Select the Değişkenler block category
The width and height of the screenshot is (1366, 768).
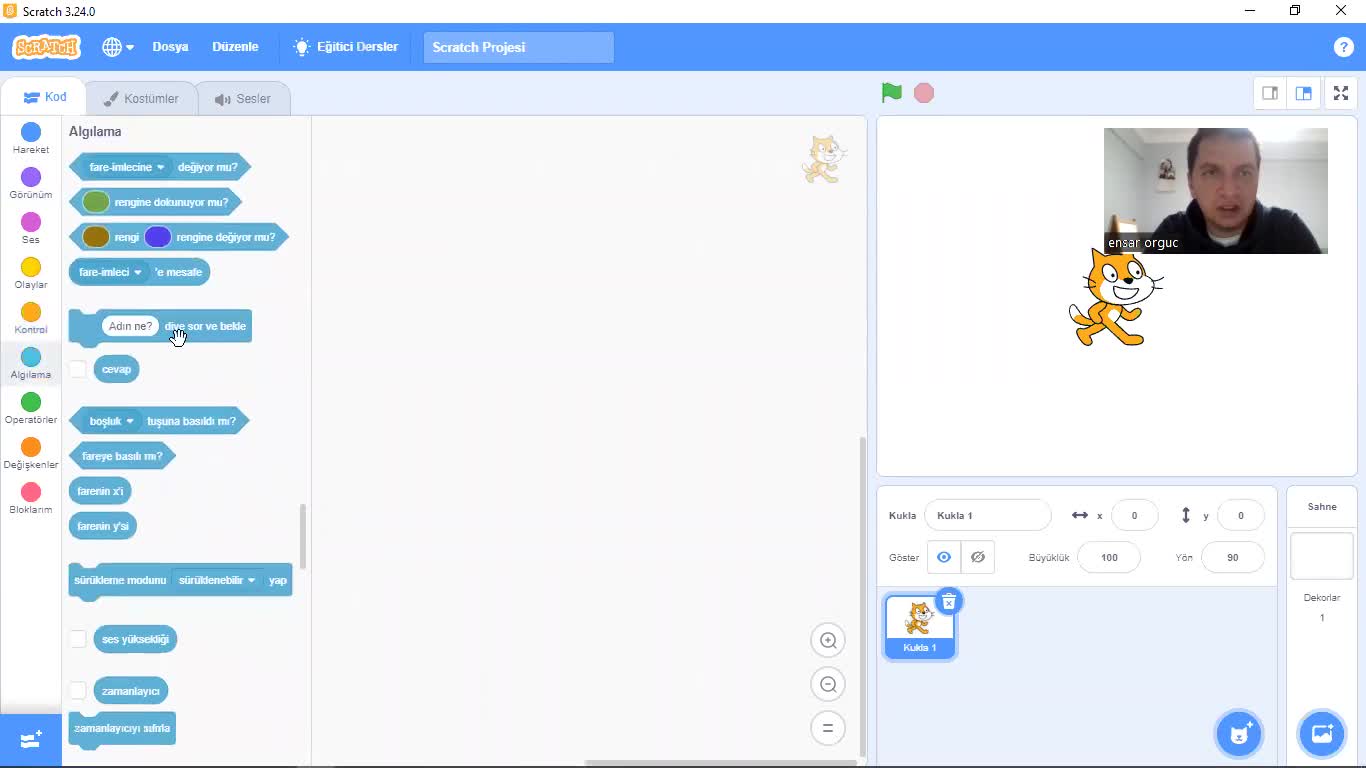[x=31, y=453]
